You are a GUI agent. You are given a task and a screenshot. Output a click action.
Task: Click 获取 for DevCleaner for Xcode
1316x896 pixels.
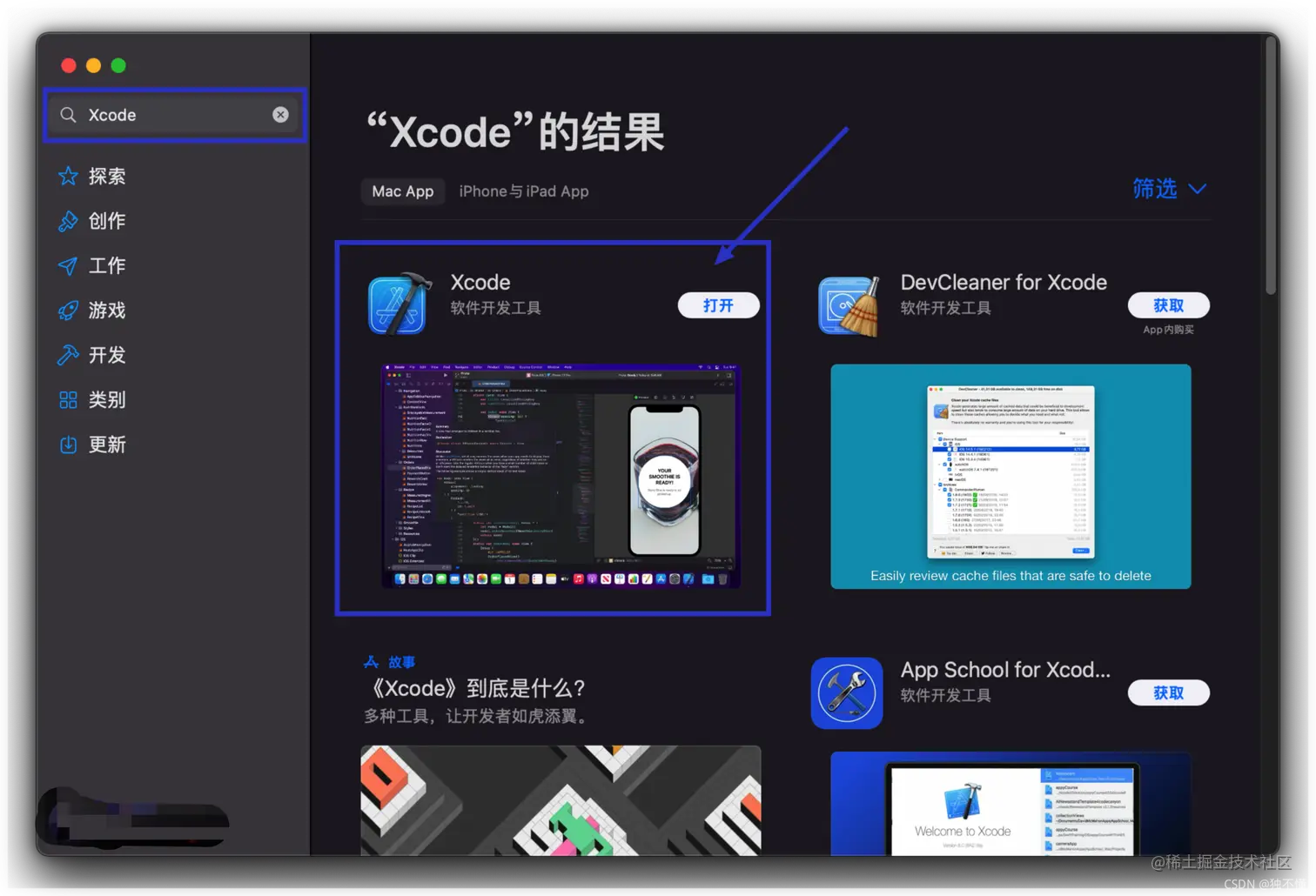tap(1169, 305)
